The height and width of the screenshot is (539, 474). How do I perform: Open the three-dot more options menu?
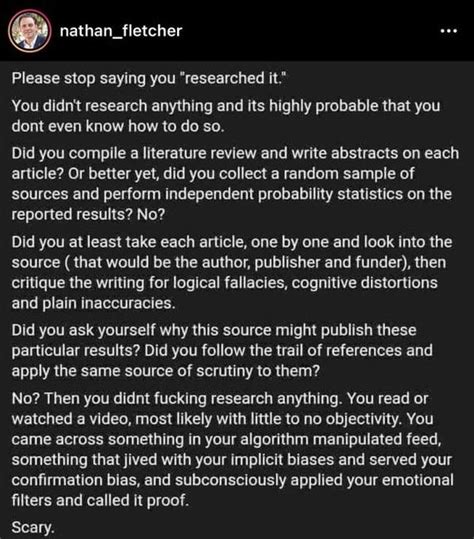(x=449, y=31)
